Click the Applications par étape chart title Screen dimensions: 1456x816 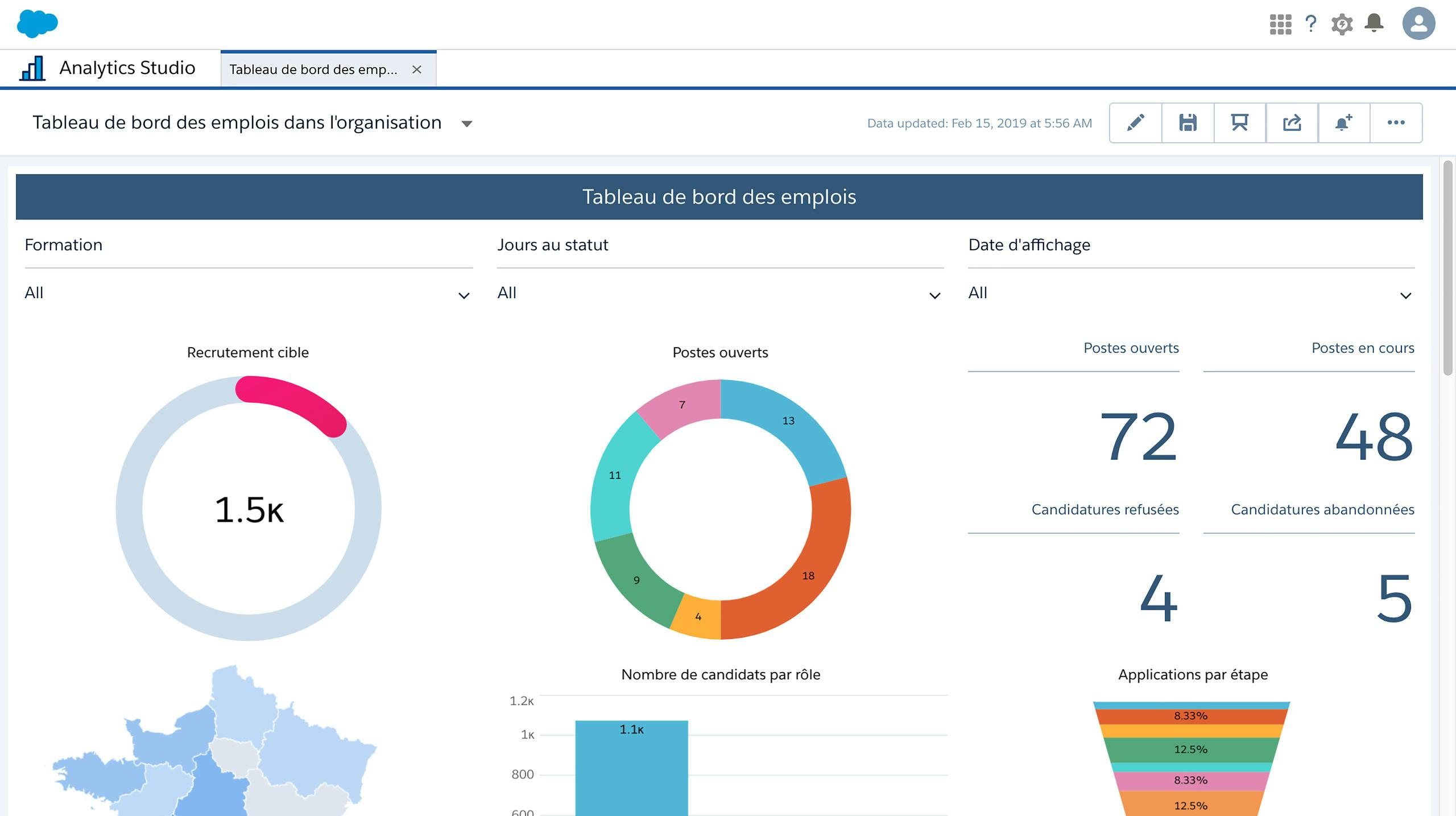(1193, 675)
